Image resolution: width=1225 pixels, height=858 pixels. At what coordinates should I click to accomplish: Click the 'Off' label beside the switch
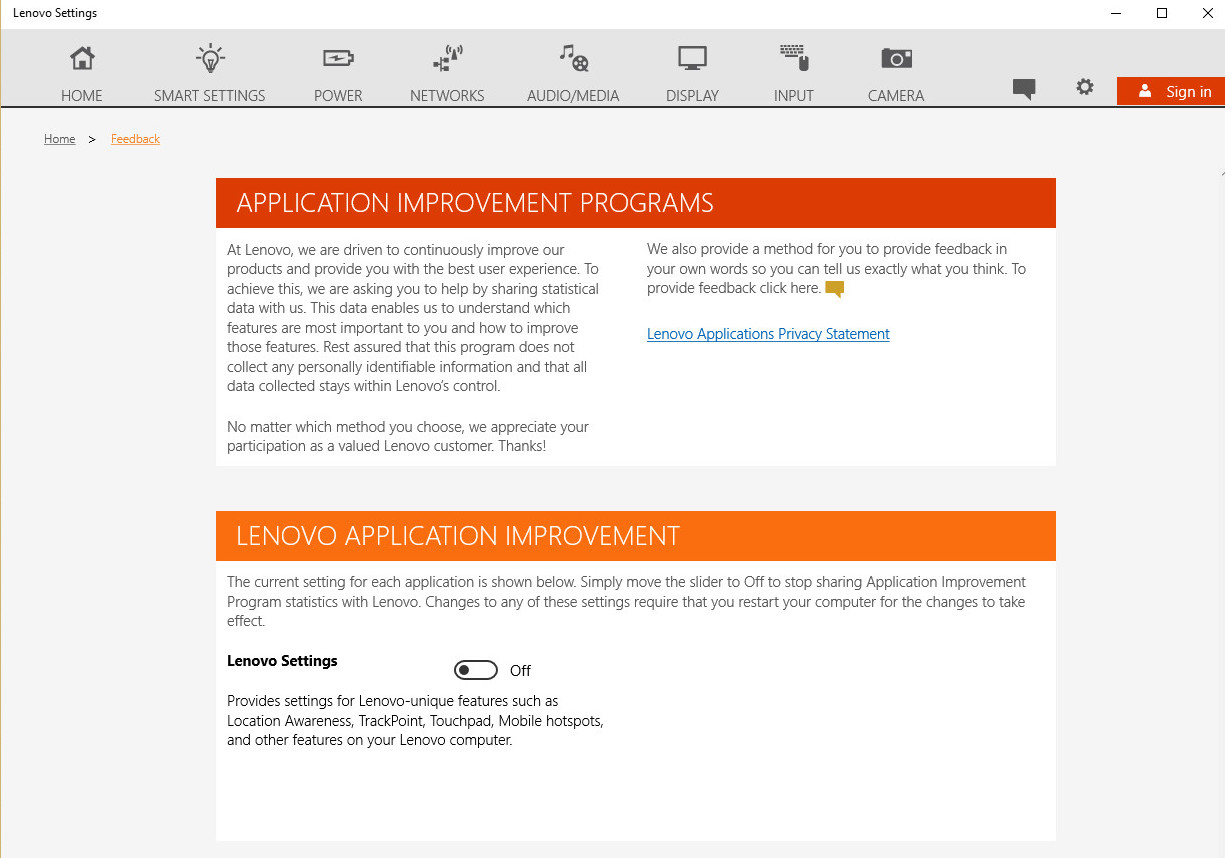(x=520, y=671)
